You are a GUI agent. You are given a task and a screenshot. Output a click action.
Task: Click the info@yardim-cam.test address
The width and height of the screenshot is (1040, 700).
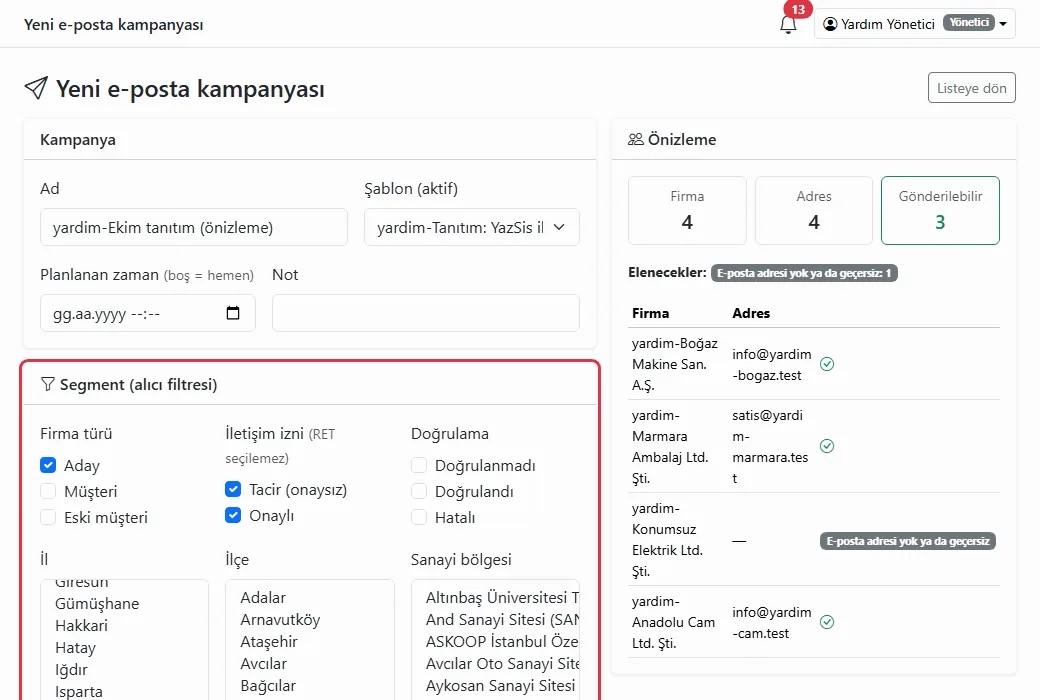coord(771,622)
